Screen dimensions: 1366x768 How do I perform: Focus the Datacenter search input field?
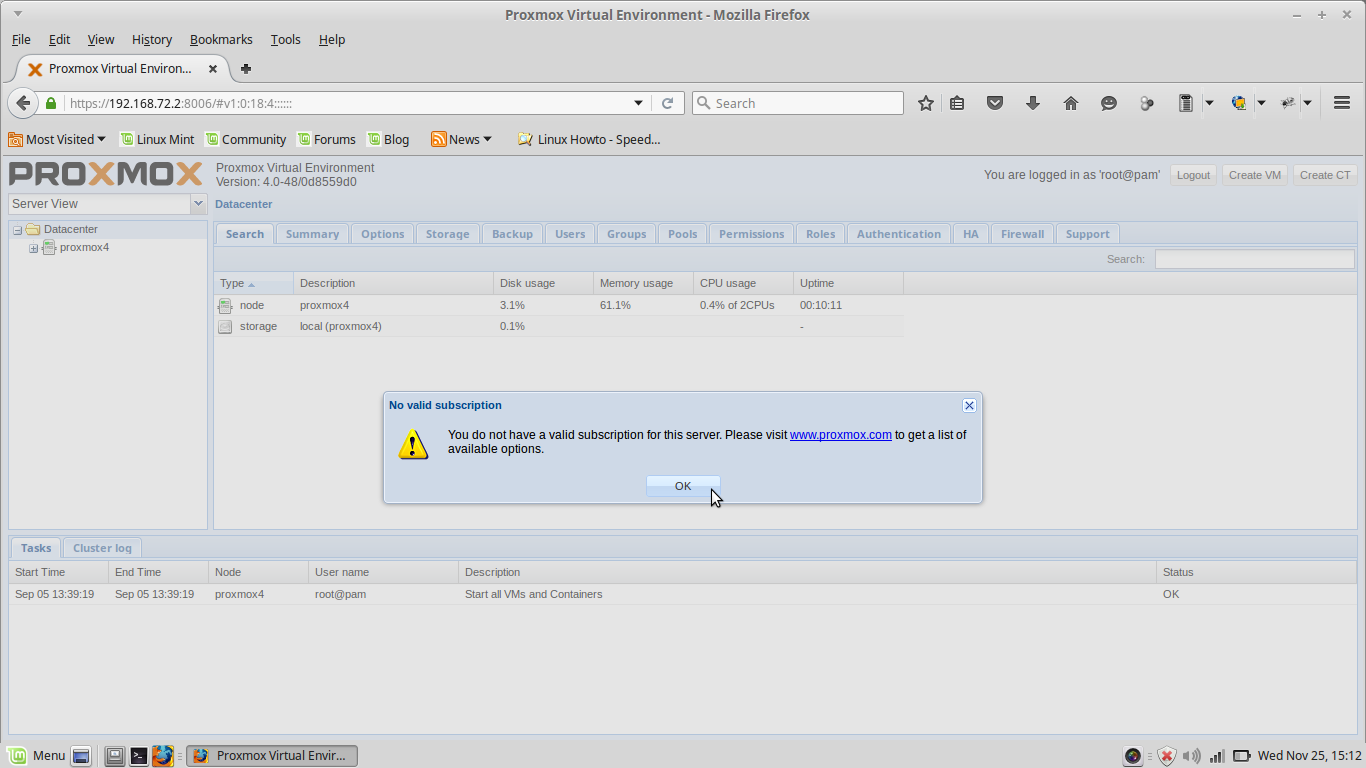tap(1256, 259)
